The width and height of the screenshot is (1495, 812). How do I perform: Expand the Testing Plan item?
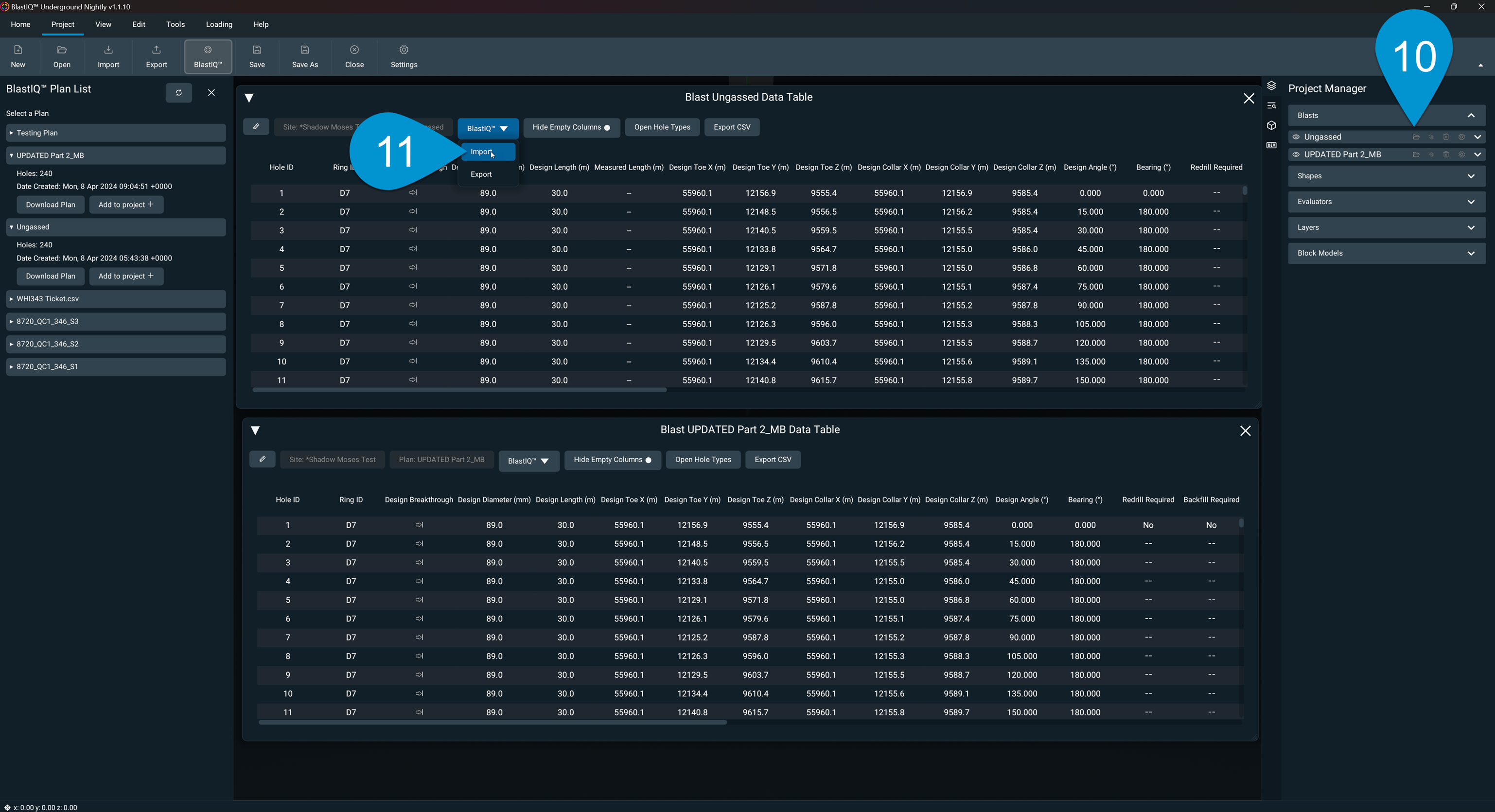[x=116, y=133]
